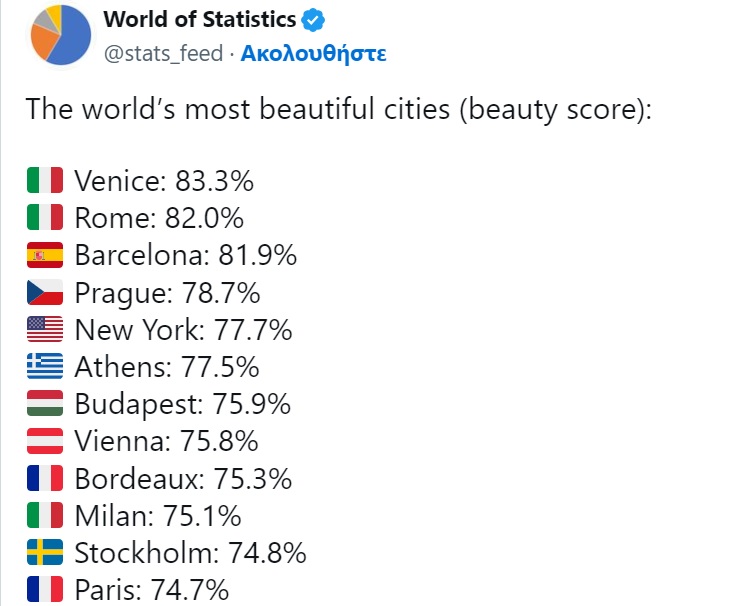Image resolution: width=735 pixels, height=606 pixels.
Task: Click the French flag beside Paris
Action: pyautogui.click(x=45, y=589)
